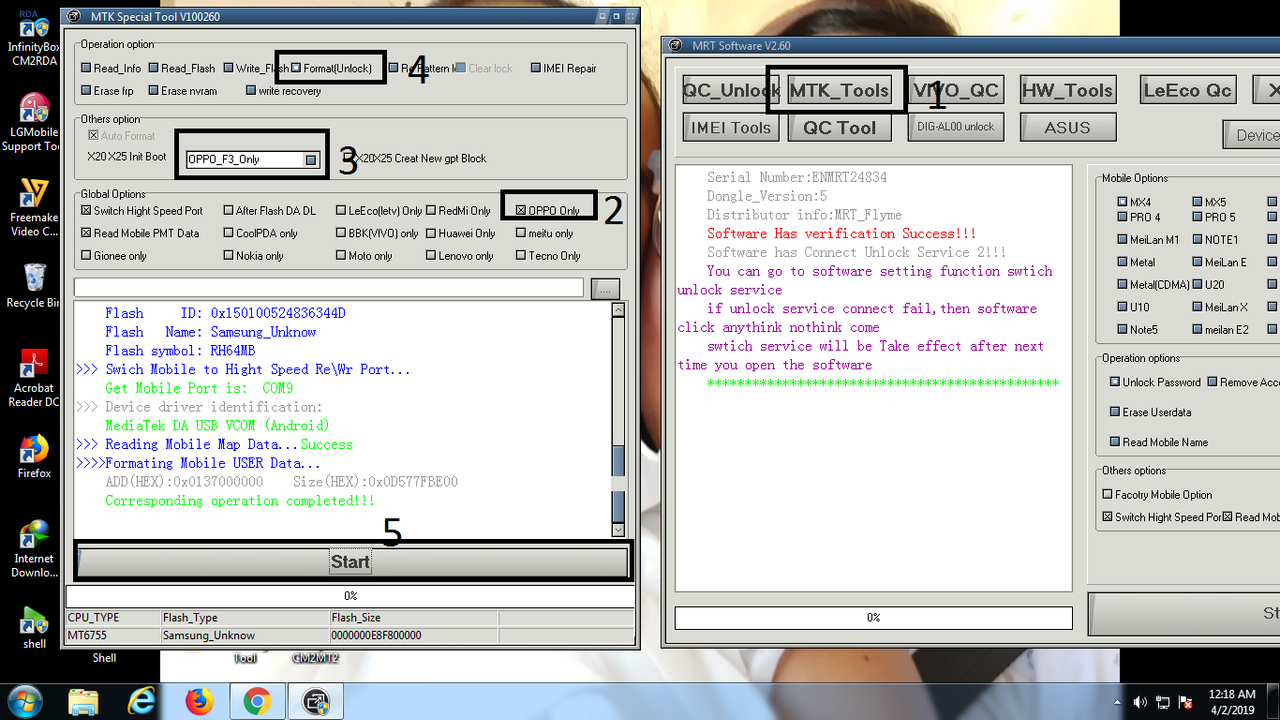Open LGMobile Support Tool desktop icon
Viewport: 1280px width, 720px height.
point(33,122)
